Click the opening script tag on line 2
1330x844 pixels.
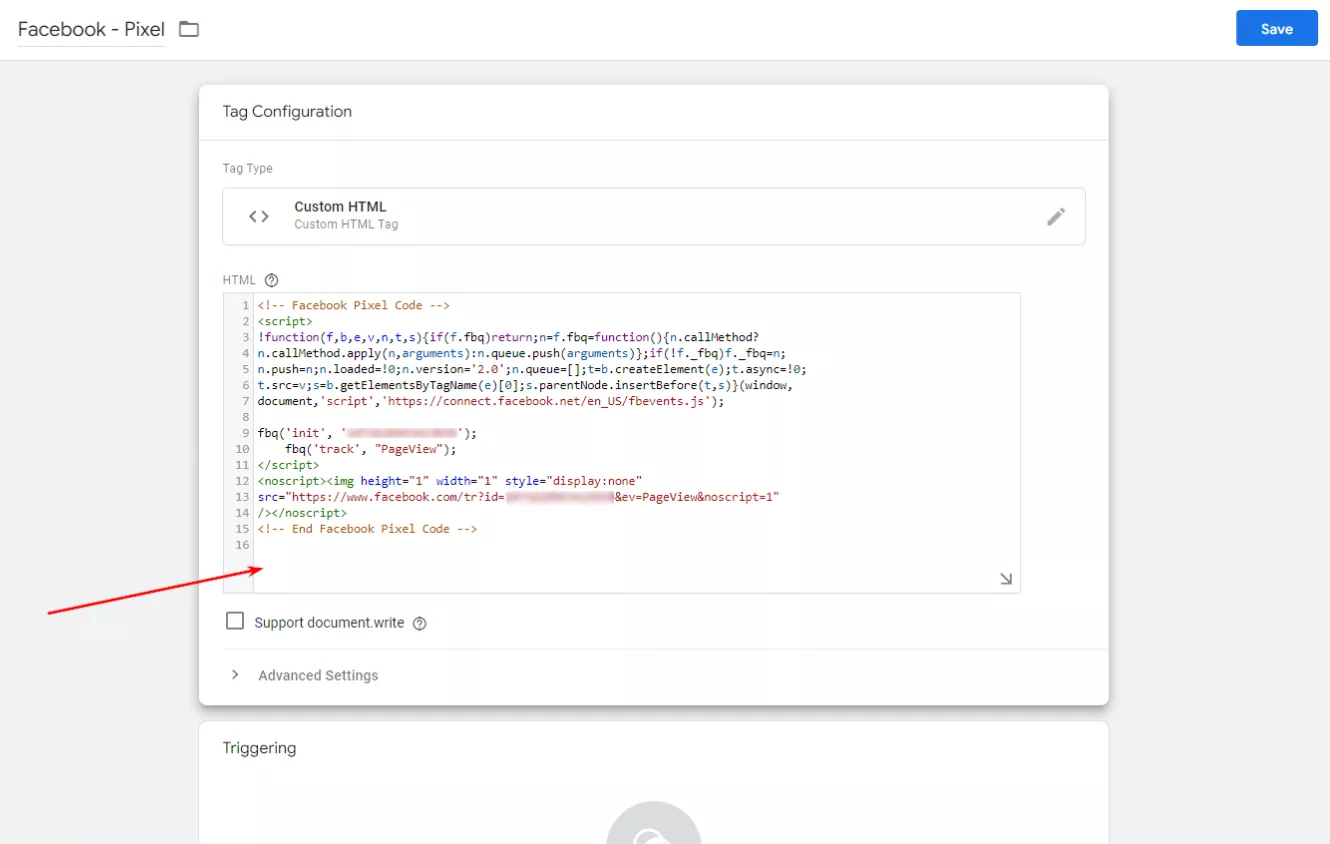pos(284,321)
